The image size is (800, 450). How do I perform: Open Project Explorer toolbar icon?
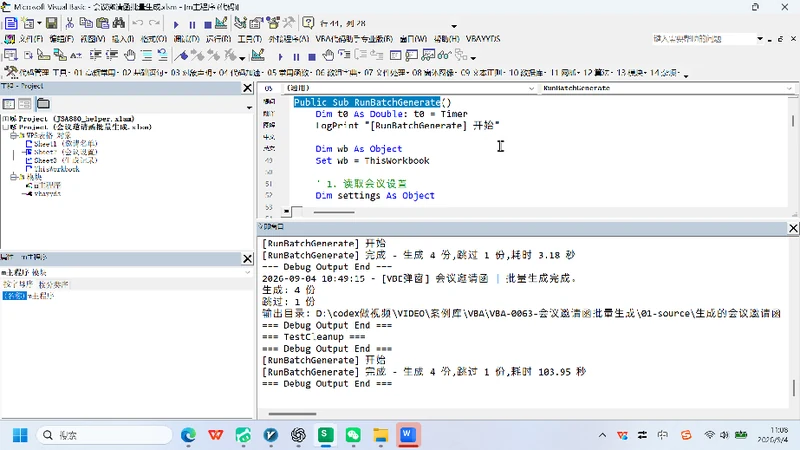(x=240, y=23)
